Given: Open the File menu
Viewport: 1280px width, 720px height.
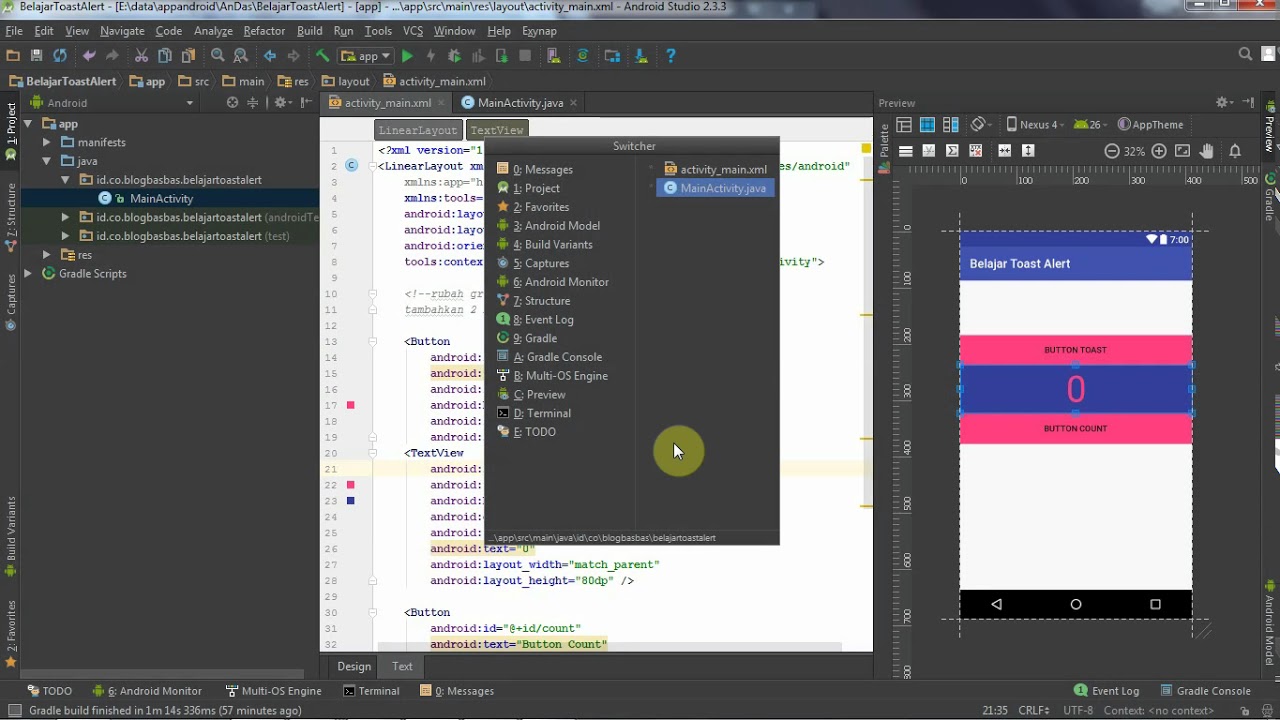Looking at the screenshot, I should tap(13, 31).
